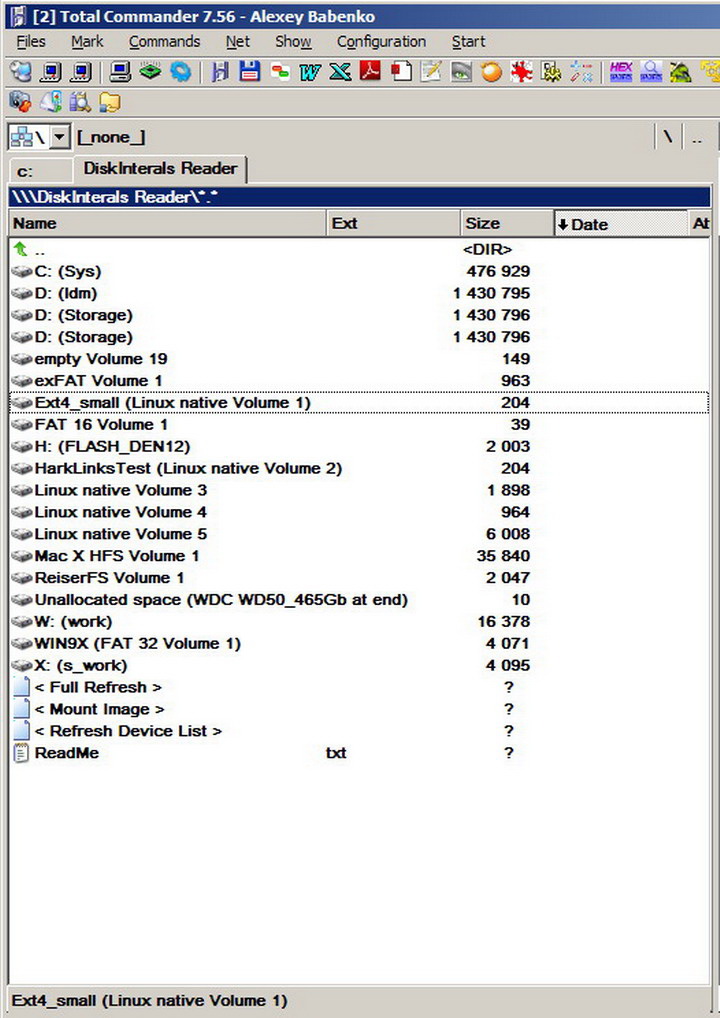
Task: Switch to the c: tab
Action: 40,171
